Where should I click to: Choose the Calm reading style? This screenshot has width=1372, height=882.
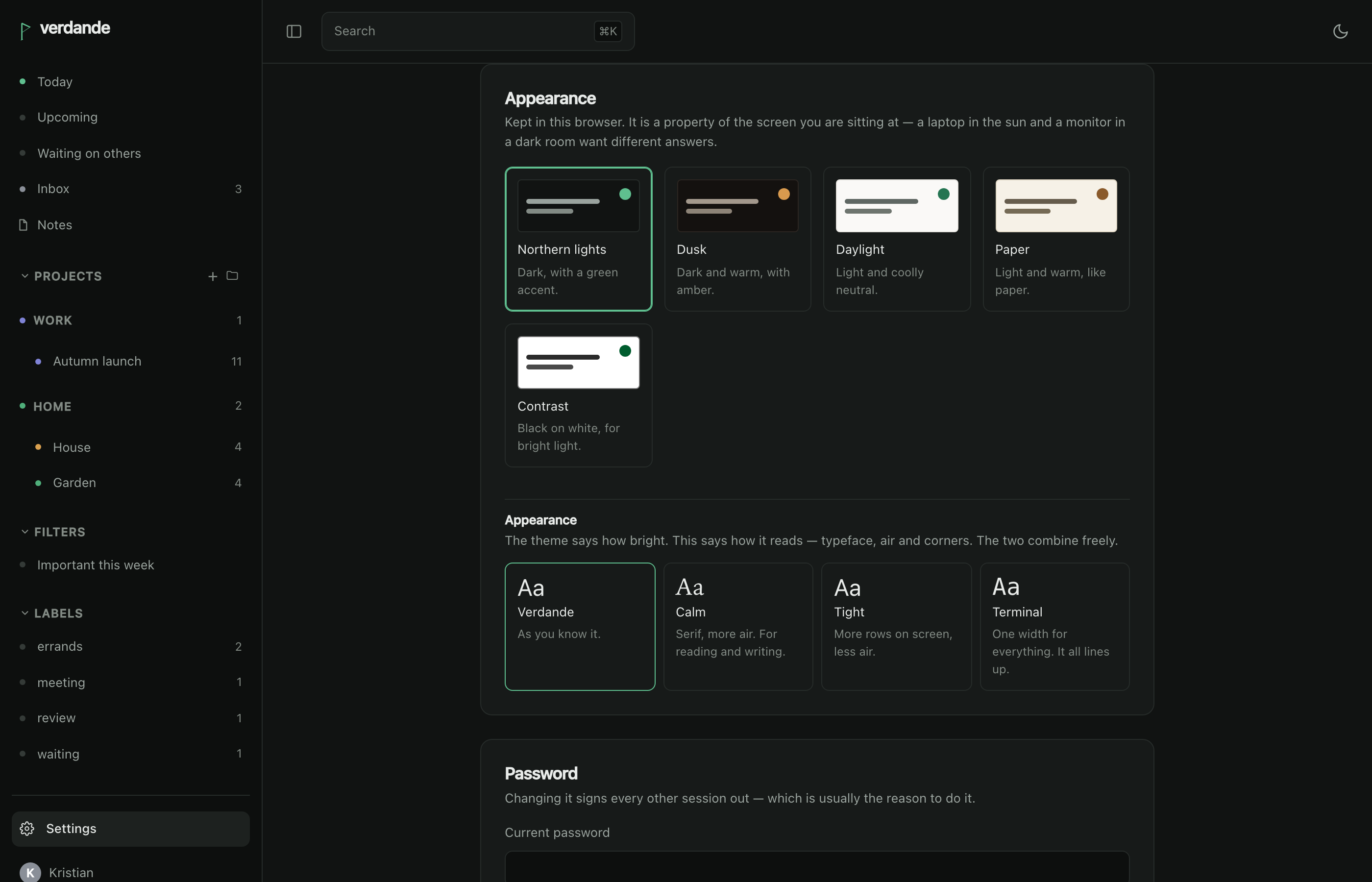tap(737, 627)
